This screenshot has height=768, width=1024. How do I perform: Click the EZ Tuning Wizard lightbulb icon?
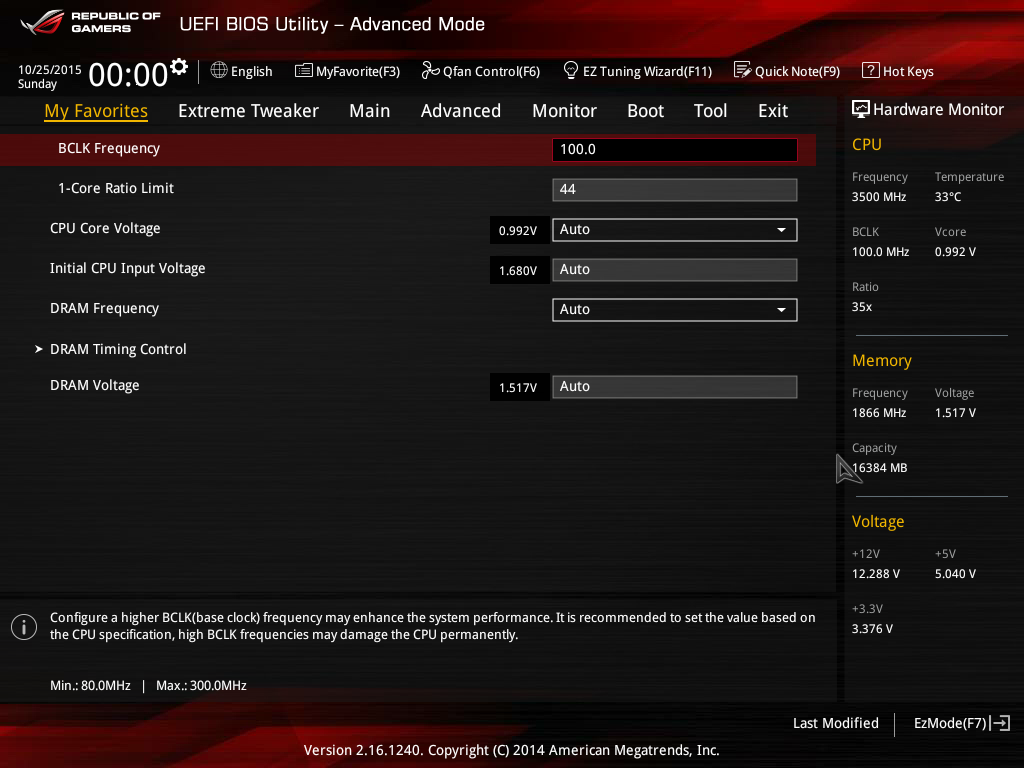(x=571, y=70)
